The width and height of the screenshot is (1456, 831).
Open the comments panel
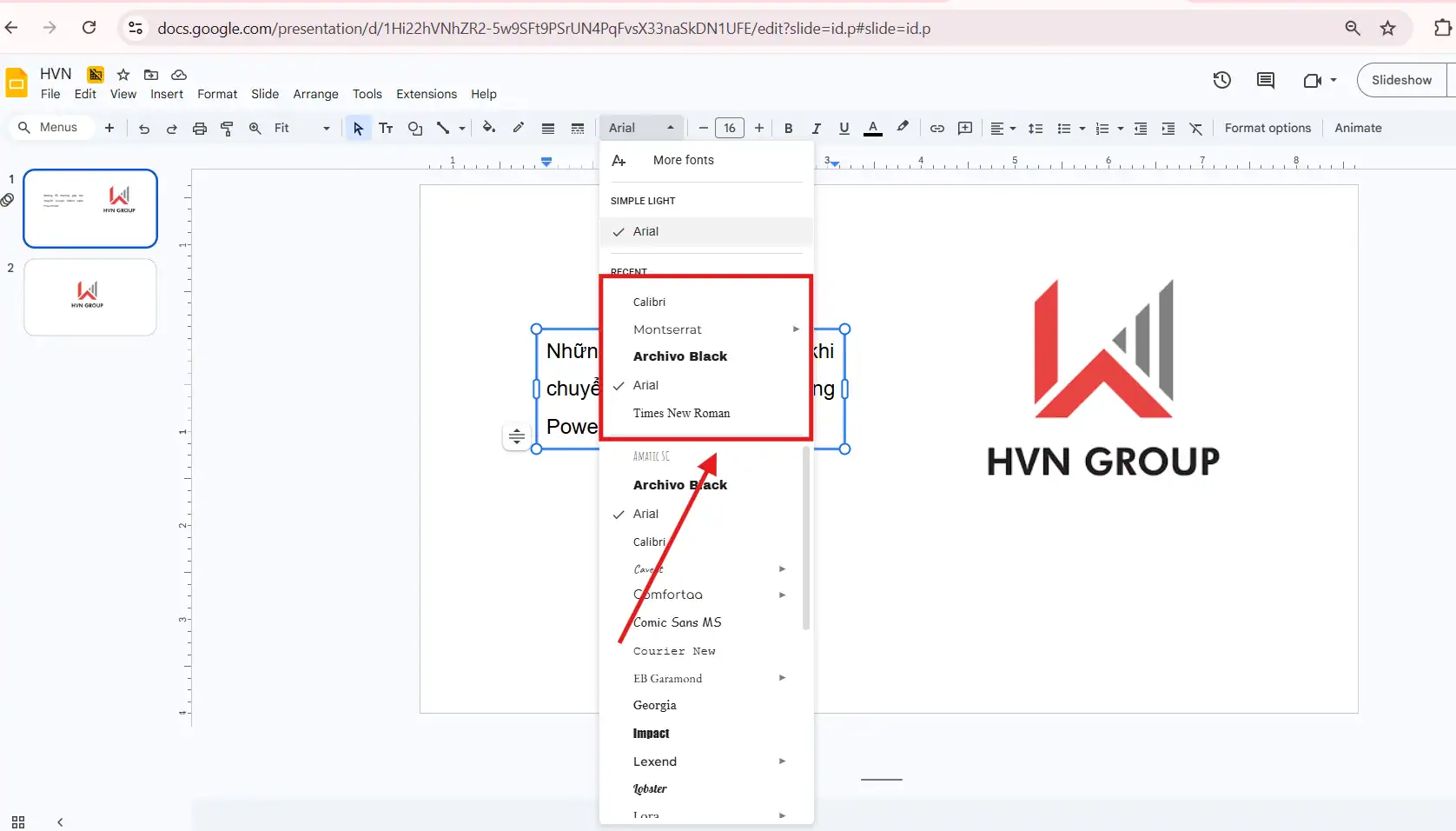[x=1266, y=80]
